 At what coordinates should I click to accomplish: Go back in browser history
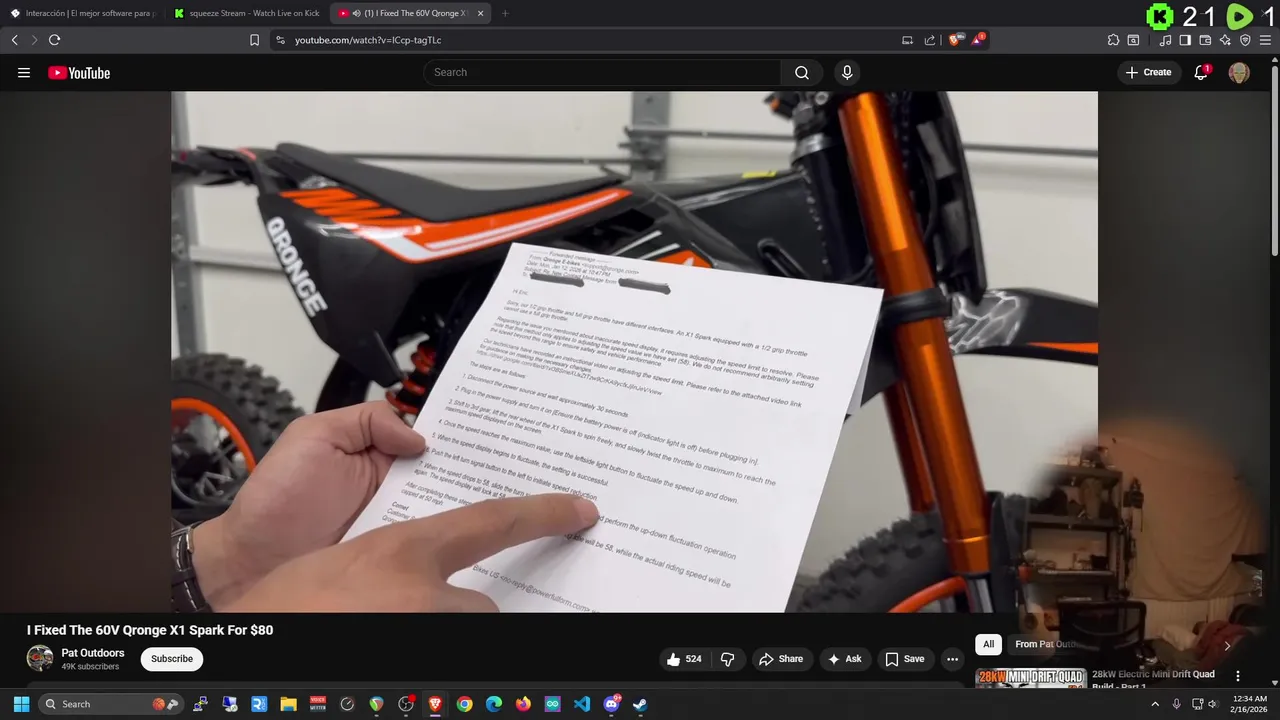click(14, 40)
